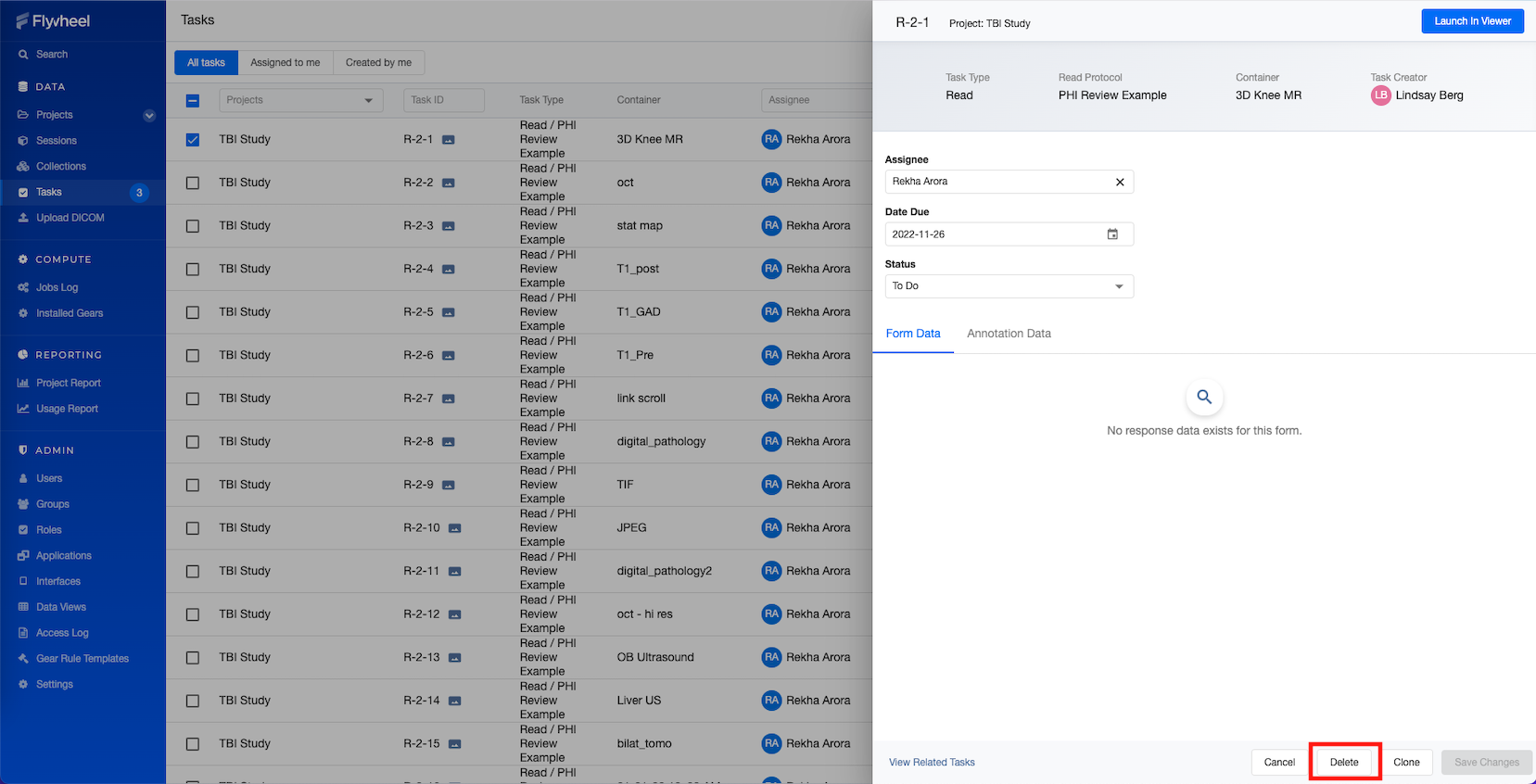Check the box for task R-2-5
This screenshot has height=784, width=1536.
(x=193, y=312)
